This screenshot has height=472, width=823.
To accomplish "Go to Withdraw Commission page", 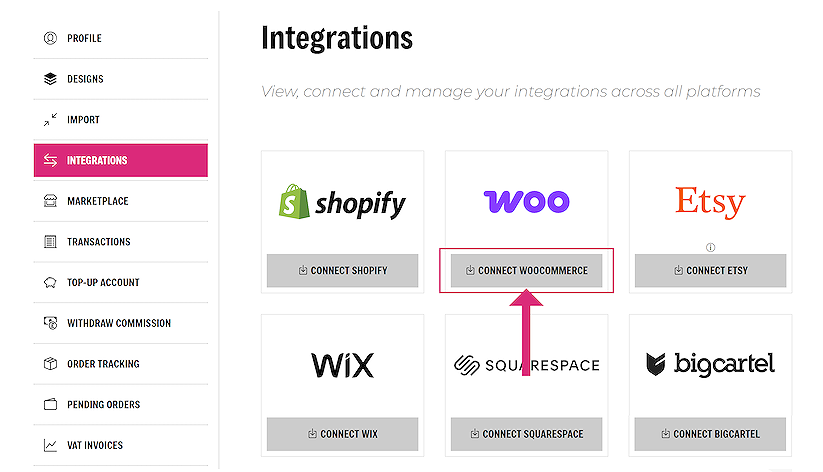I will point(119,323).
